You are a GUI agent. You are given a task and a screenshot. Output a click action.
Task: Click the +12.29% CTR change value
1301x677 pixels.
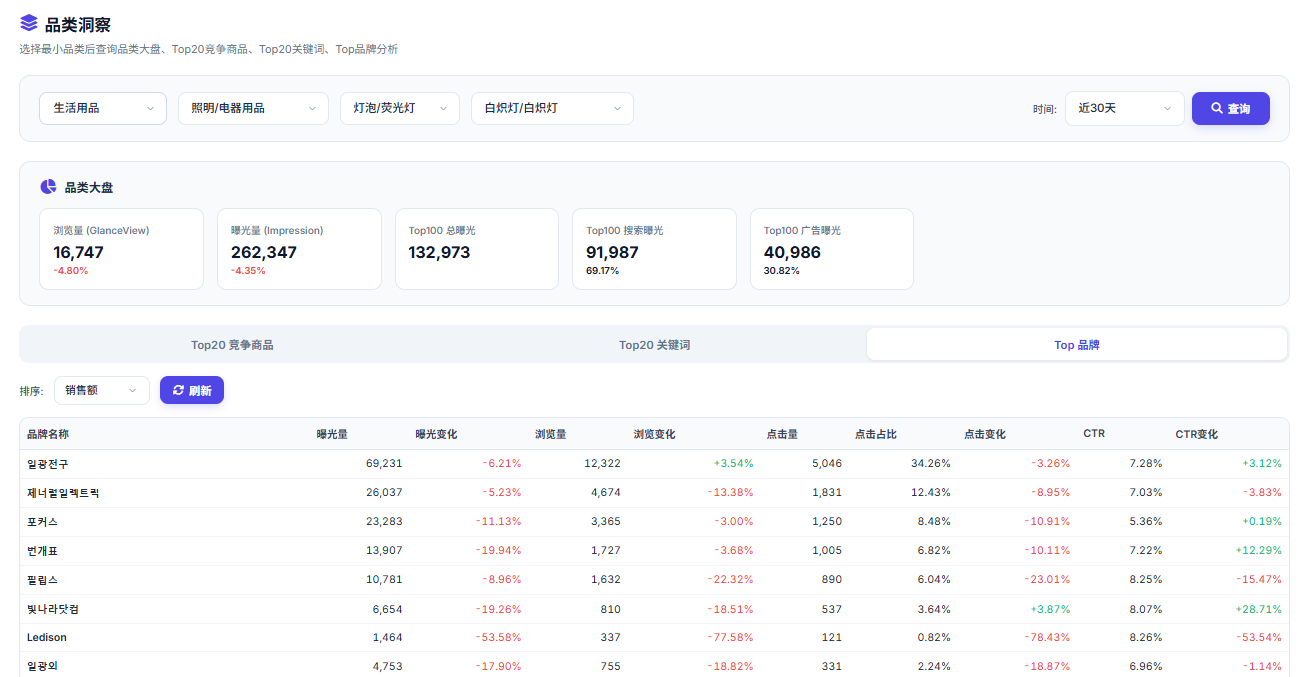[x=1259, y=551]
